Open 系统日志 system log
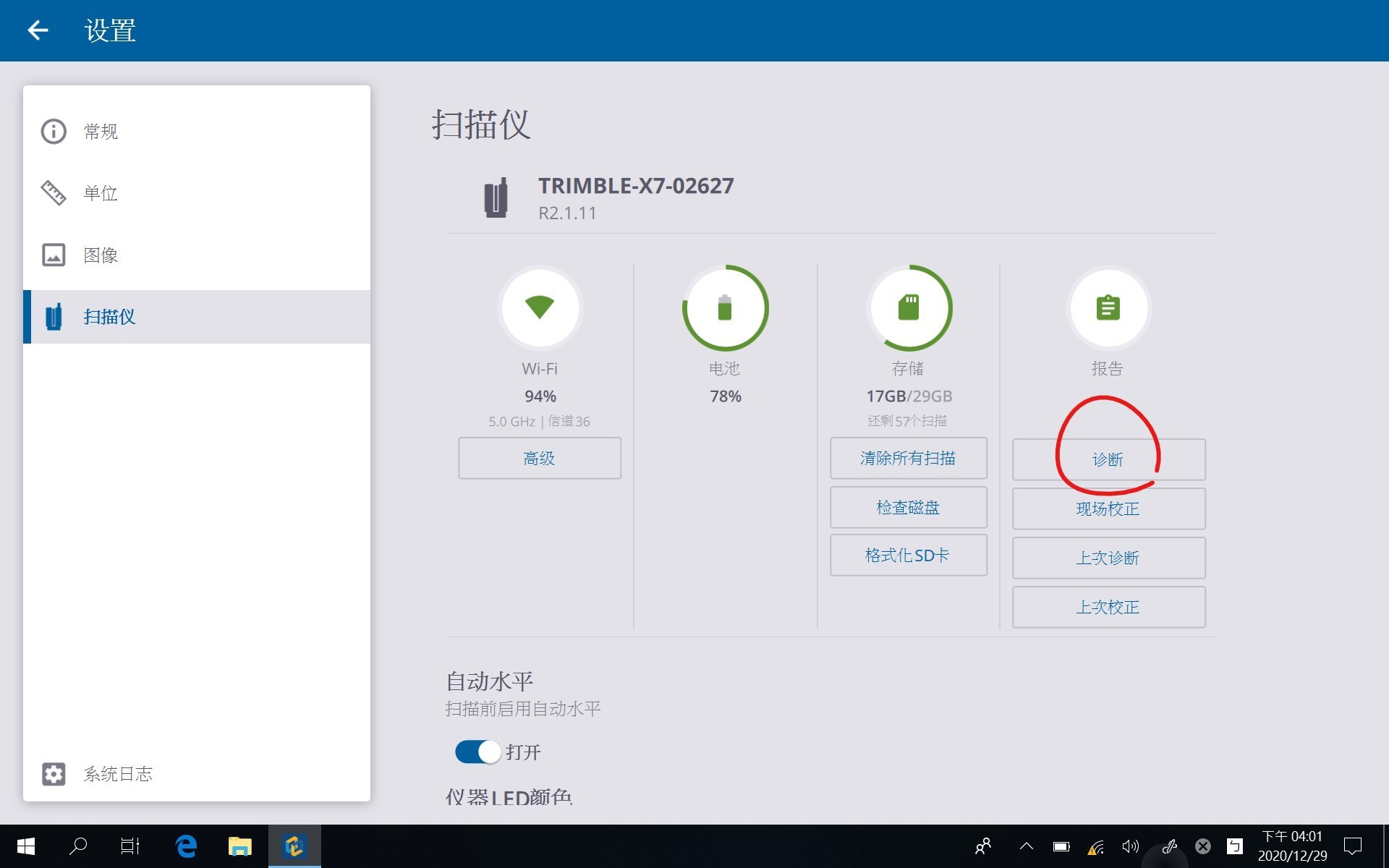 [197, 774]
